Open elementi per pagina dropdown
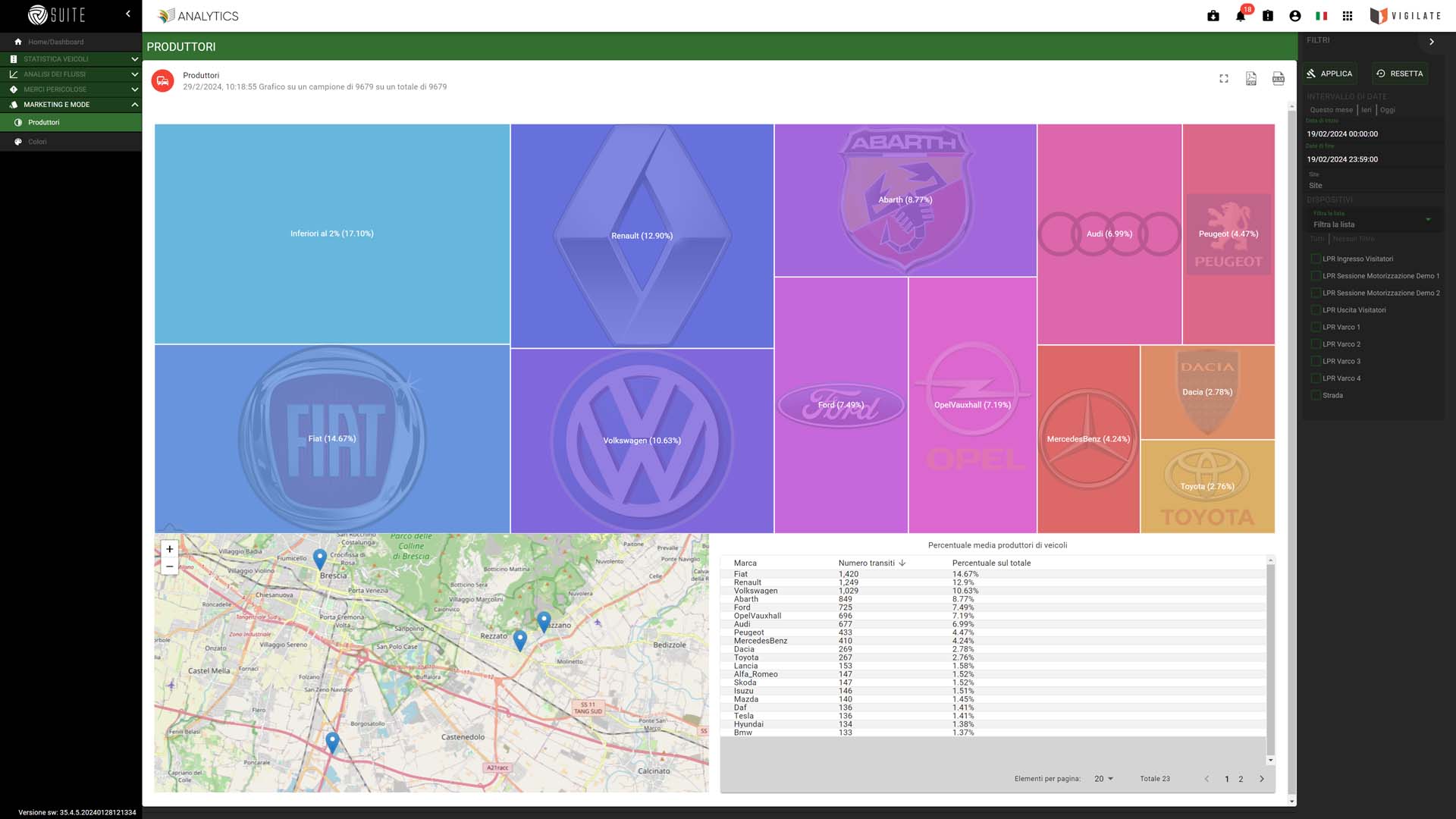Viewport: 1456px width, 819px height. tap(1104, 779)
